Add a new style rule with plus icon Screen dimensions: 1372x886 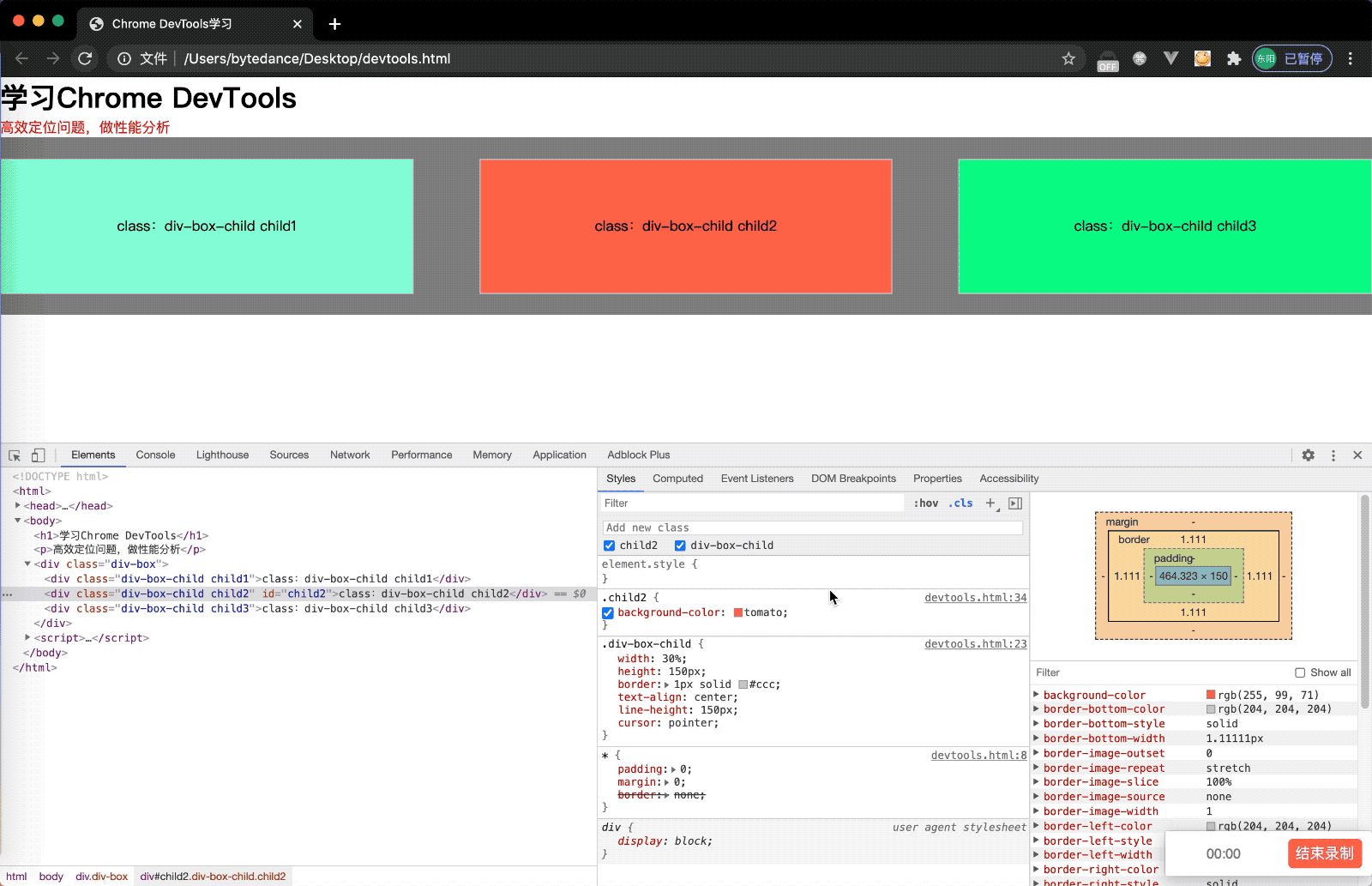coord(991,503)
